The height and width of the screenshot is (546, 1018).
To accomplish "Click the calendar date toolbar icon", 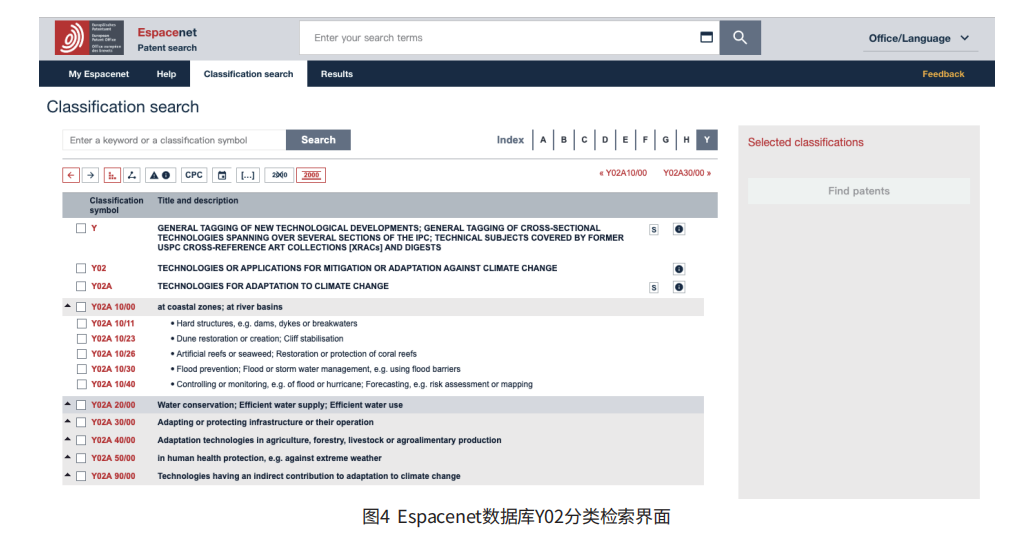I will coord(222,175).
